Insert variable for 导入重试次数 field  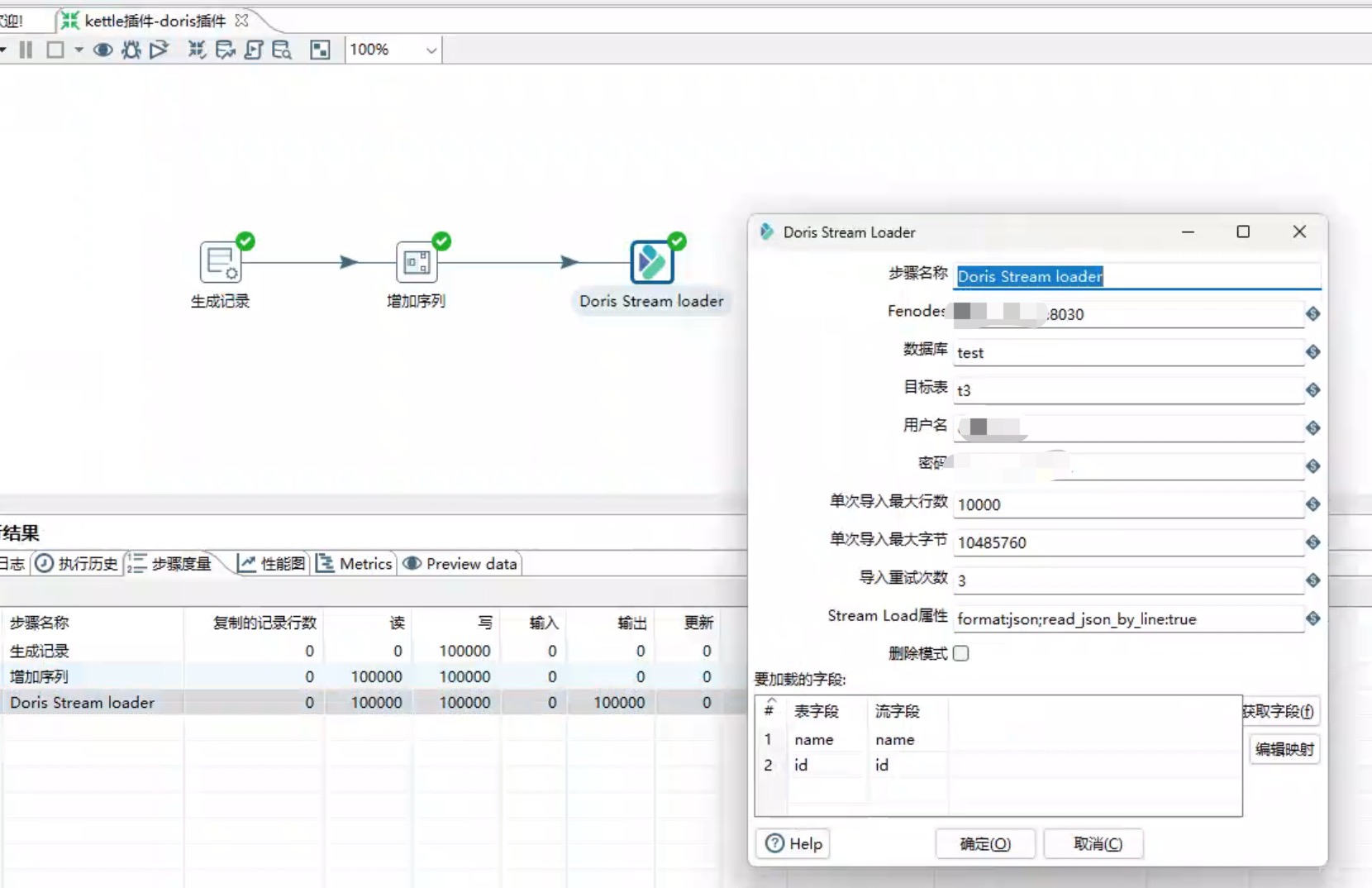point(1312,580)
